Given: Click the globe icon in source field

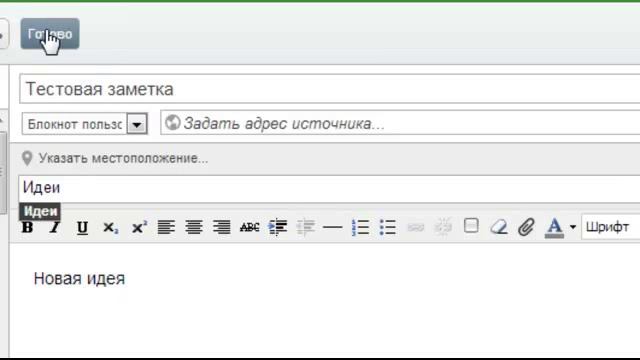Looking at the screenshot, I should click(x=173, y=122).
